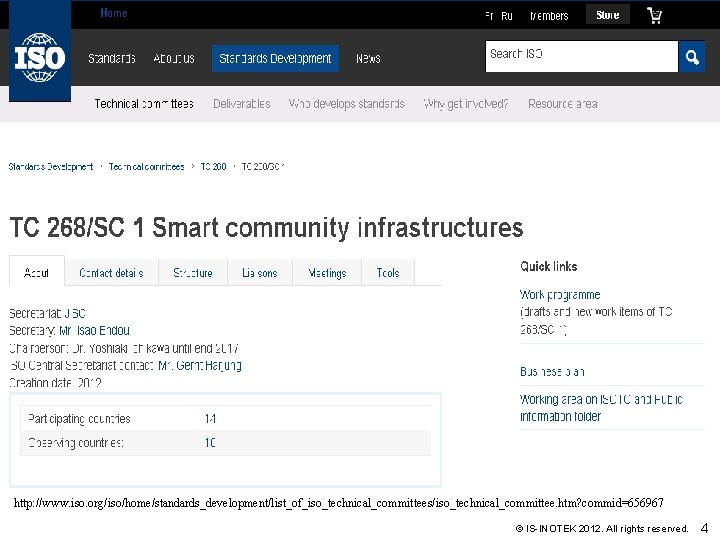Select Technical committees submenu
This screenshot has height=540, width=720.
[144, 103]
